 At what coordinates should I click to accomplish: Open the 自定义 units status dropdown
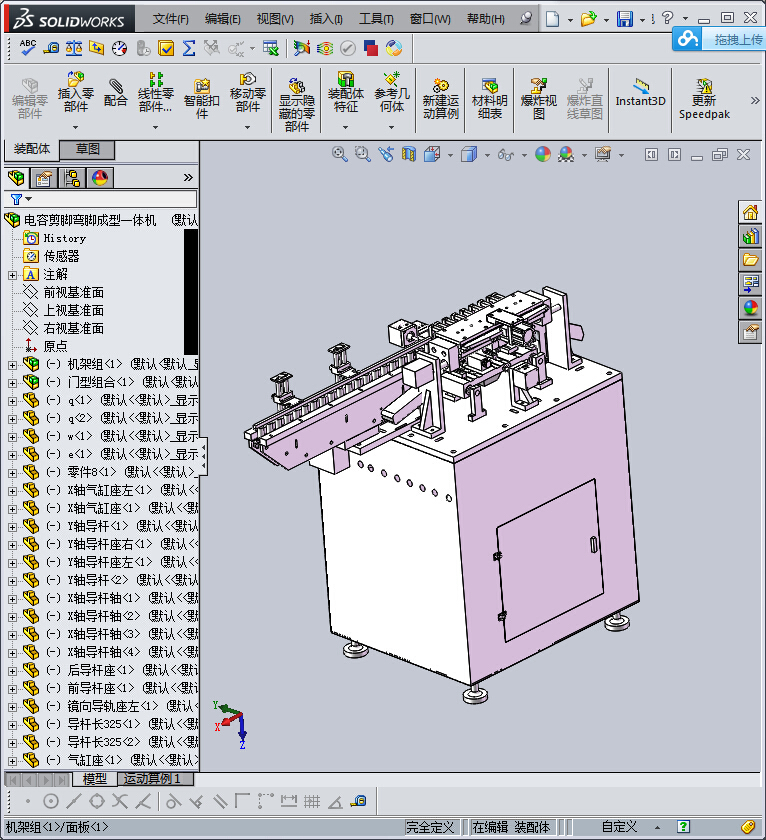point(630,827)
